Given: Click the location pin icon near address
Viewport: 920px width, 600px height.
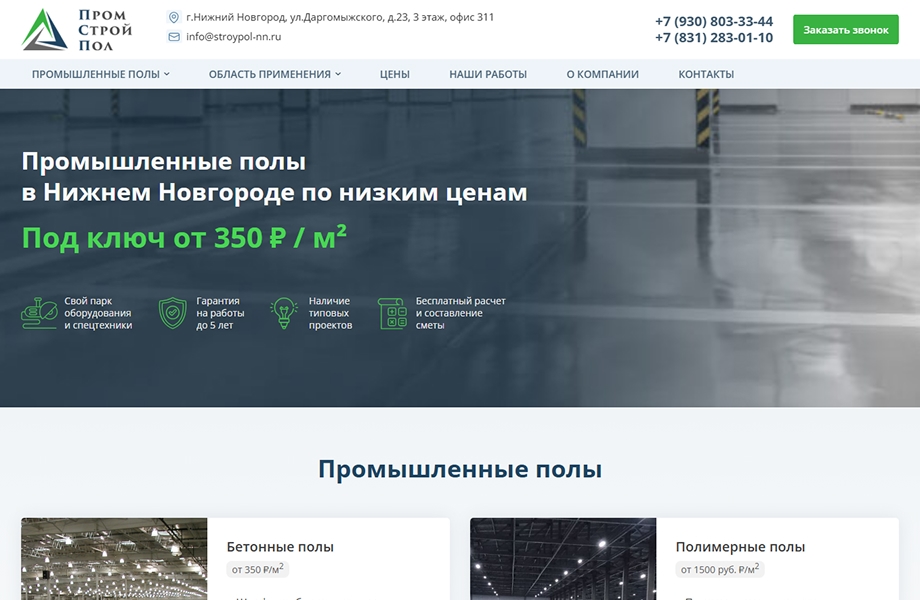Looking at the screenshot, I should 174,18.
